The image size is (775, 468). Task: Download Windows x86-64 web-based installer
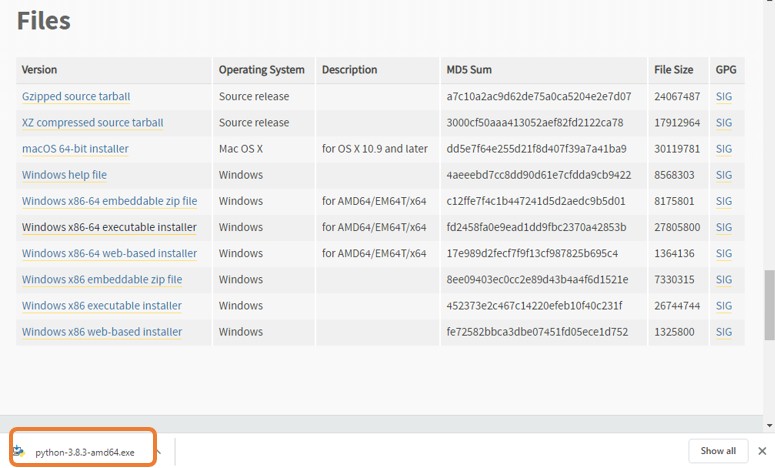click(x=109, y=254)
